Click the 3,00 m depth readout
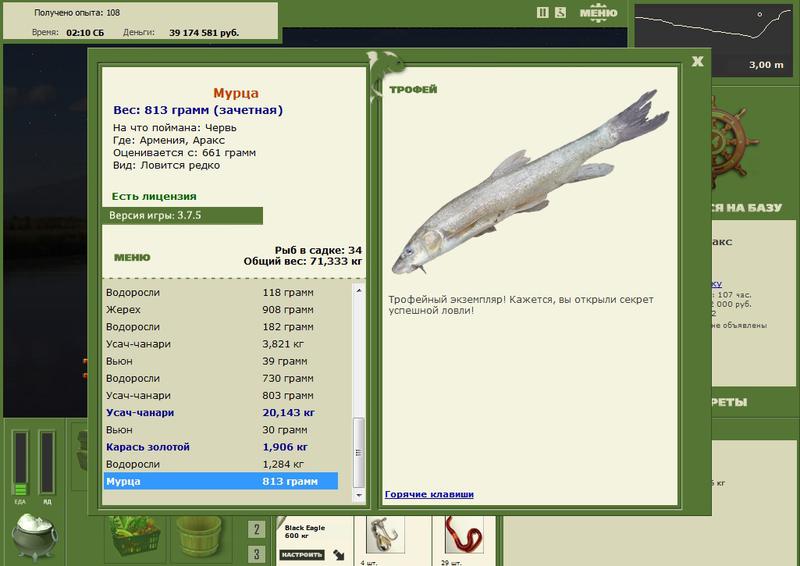800x566 pixels. [x=766, y=65]
